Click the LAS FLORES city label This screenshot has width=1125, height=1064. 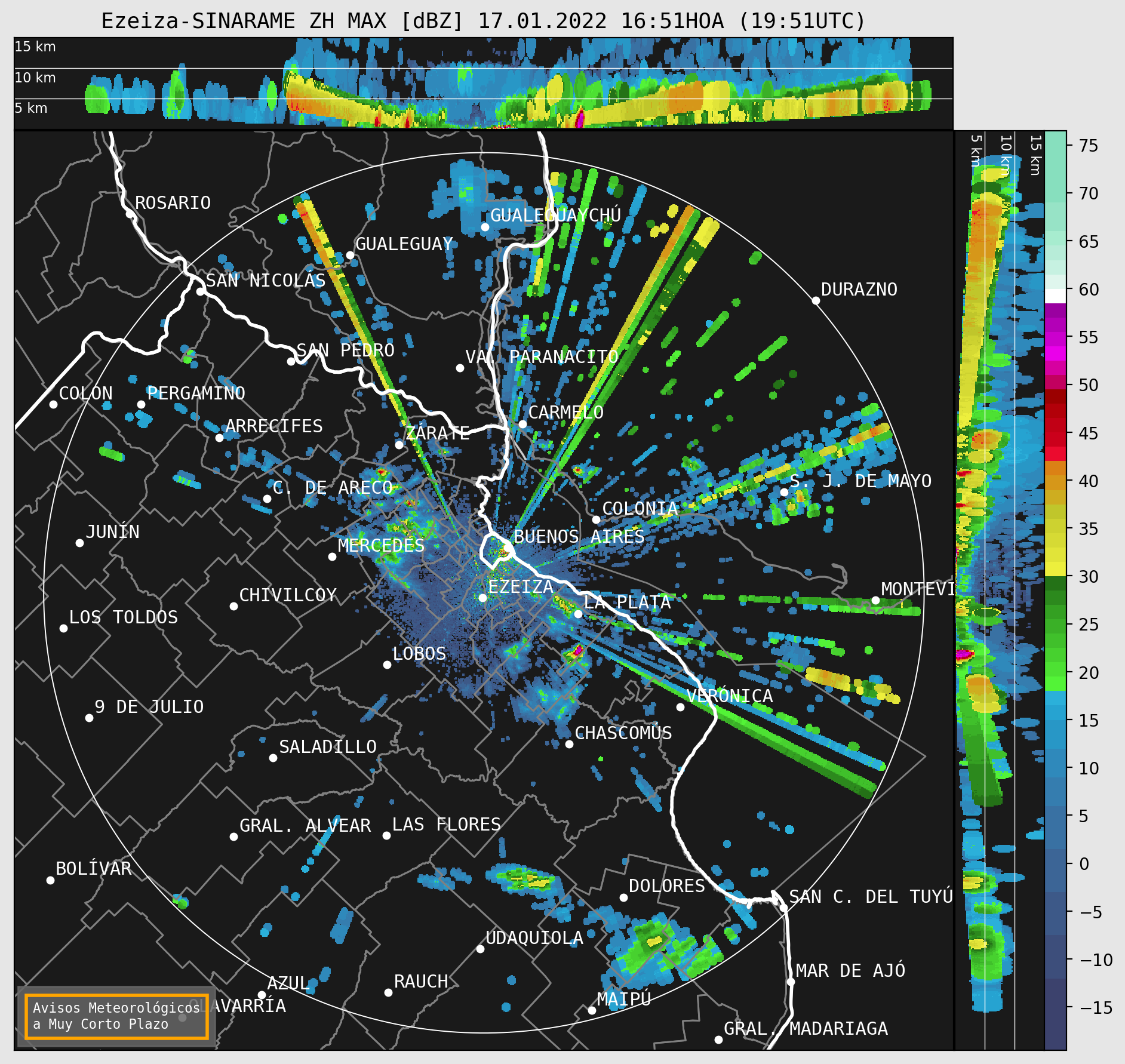(x=446, y=825)
